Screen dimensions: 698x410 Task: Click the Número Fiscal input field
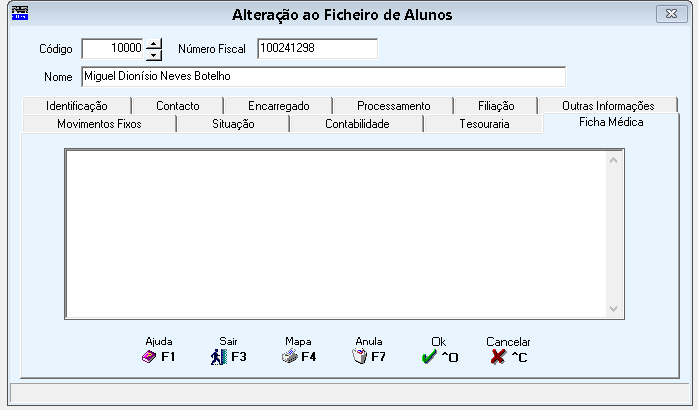[317, 49]
